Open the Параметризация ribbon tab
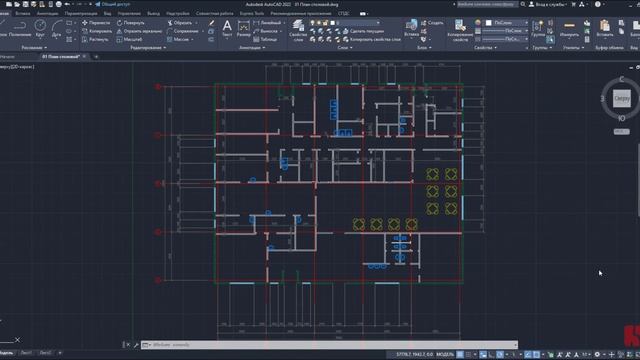The width and height of the screenshot is (640, 360). [81, 13]
